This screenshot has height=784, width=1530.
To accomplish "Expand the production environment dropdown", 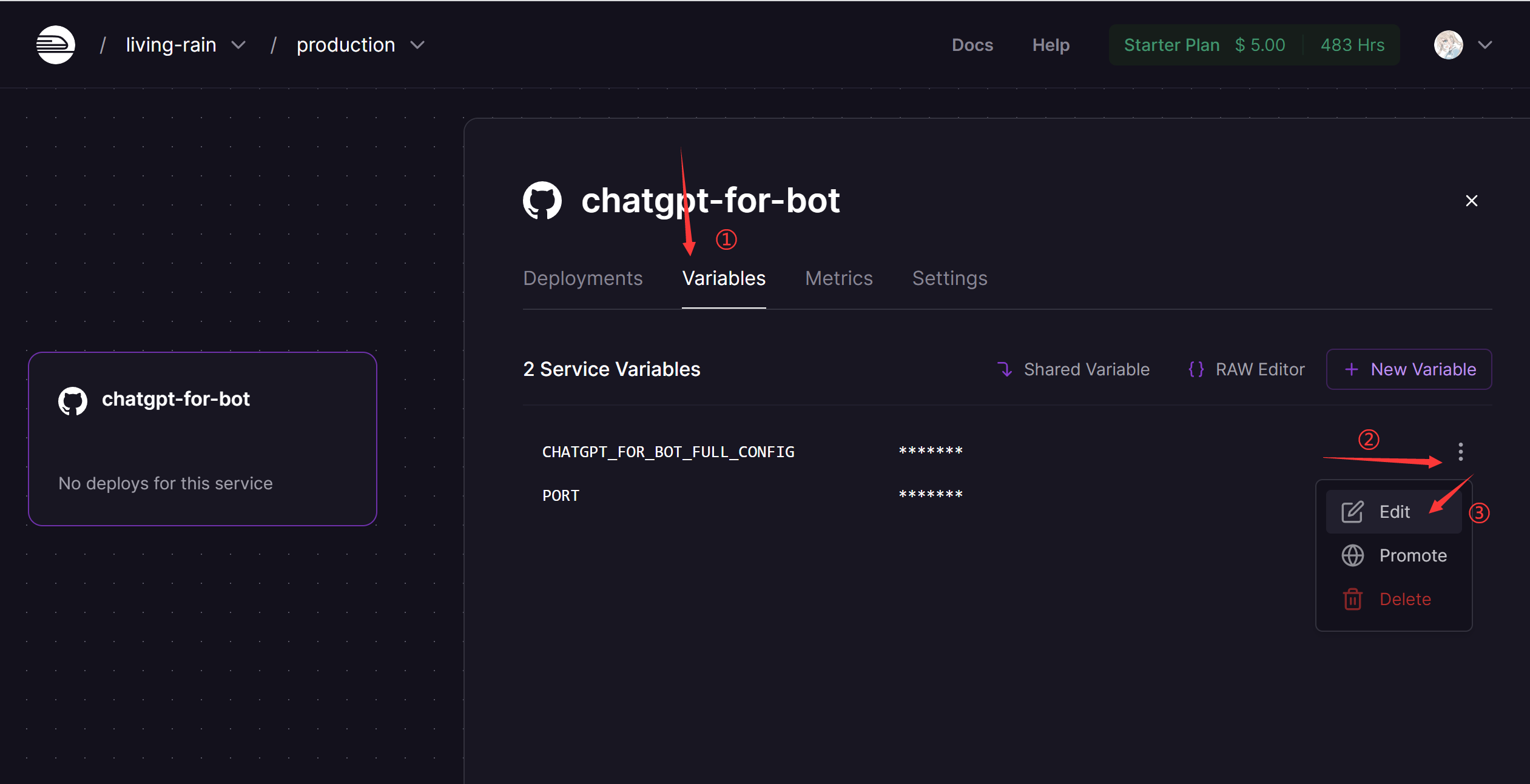I will 417,45.
